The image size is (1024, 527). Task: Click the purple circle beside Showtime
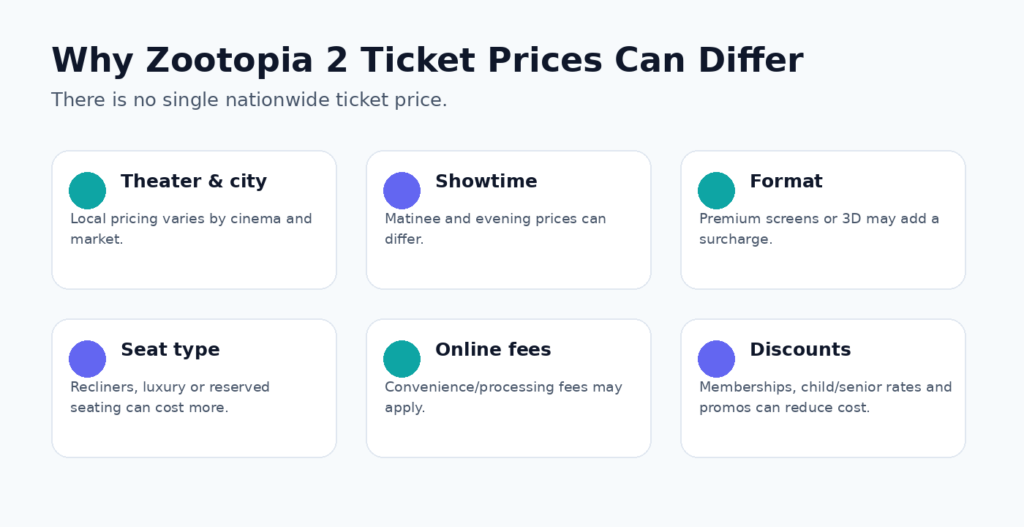coord(402,191)
